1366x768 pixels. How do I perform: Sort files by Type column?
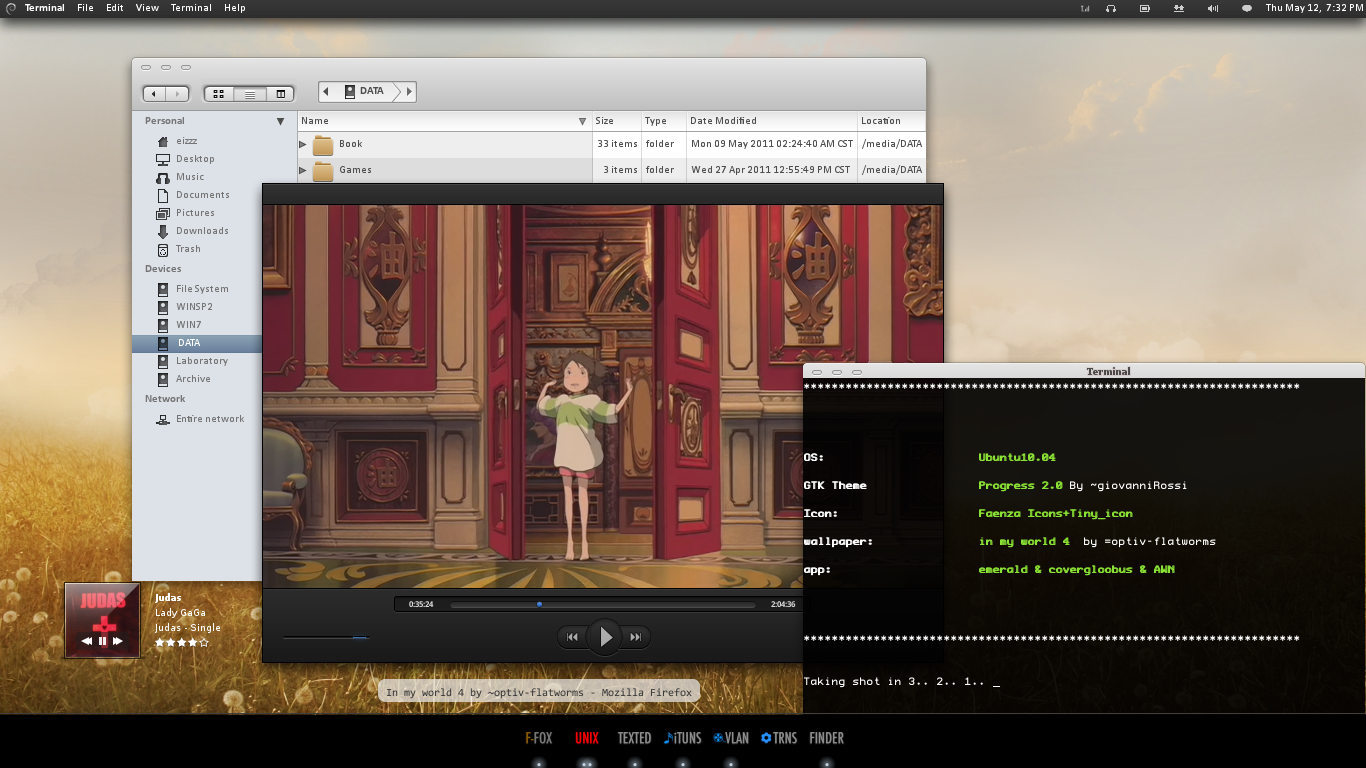pyautogui.click(x=663, y=121)
